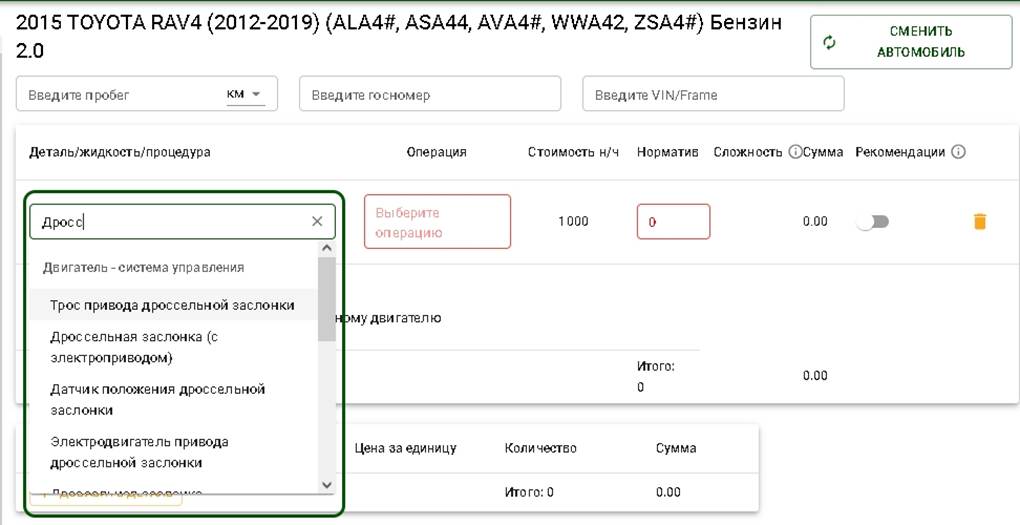Viewport: 1020px width, 525px height.
Task: Click the Сменить автомобиль button
Action: pos(911,42)
